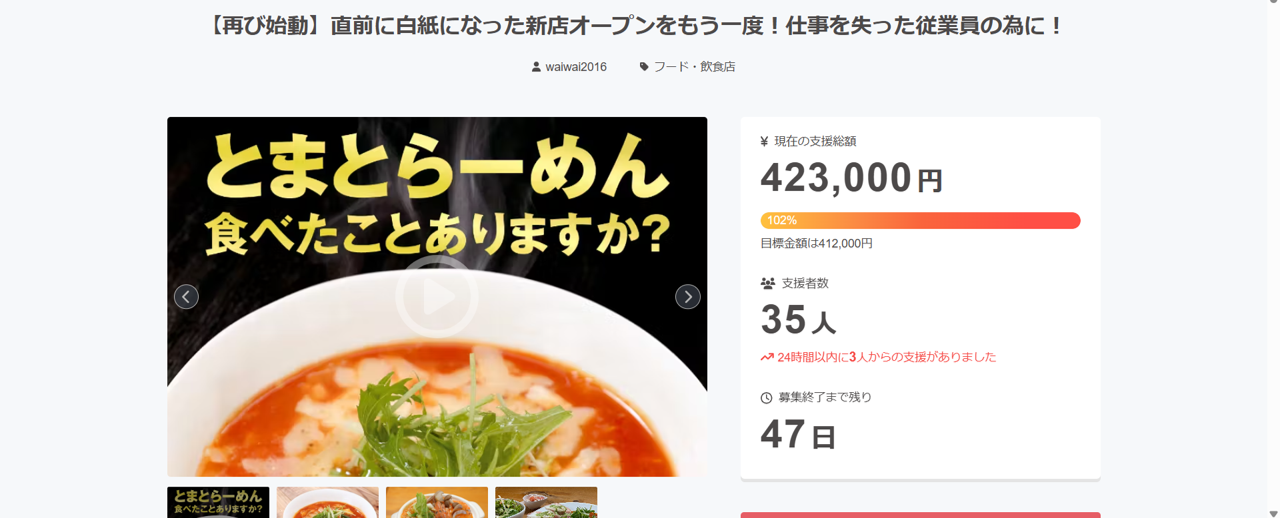This screenshot has height=518, width=1280.
Task: Click the user icon beside waiwai2016
Action: [x=536, y=67]
